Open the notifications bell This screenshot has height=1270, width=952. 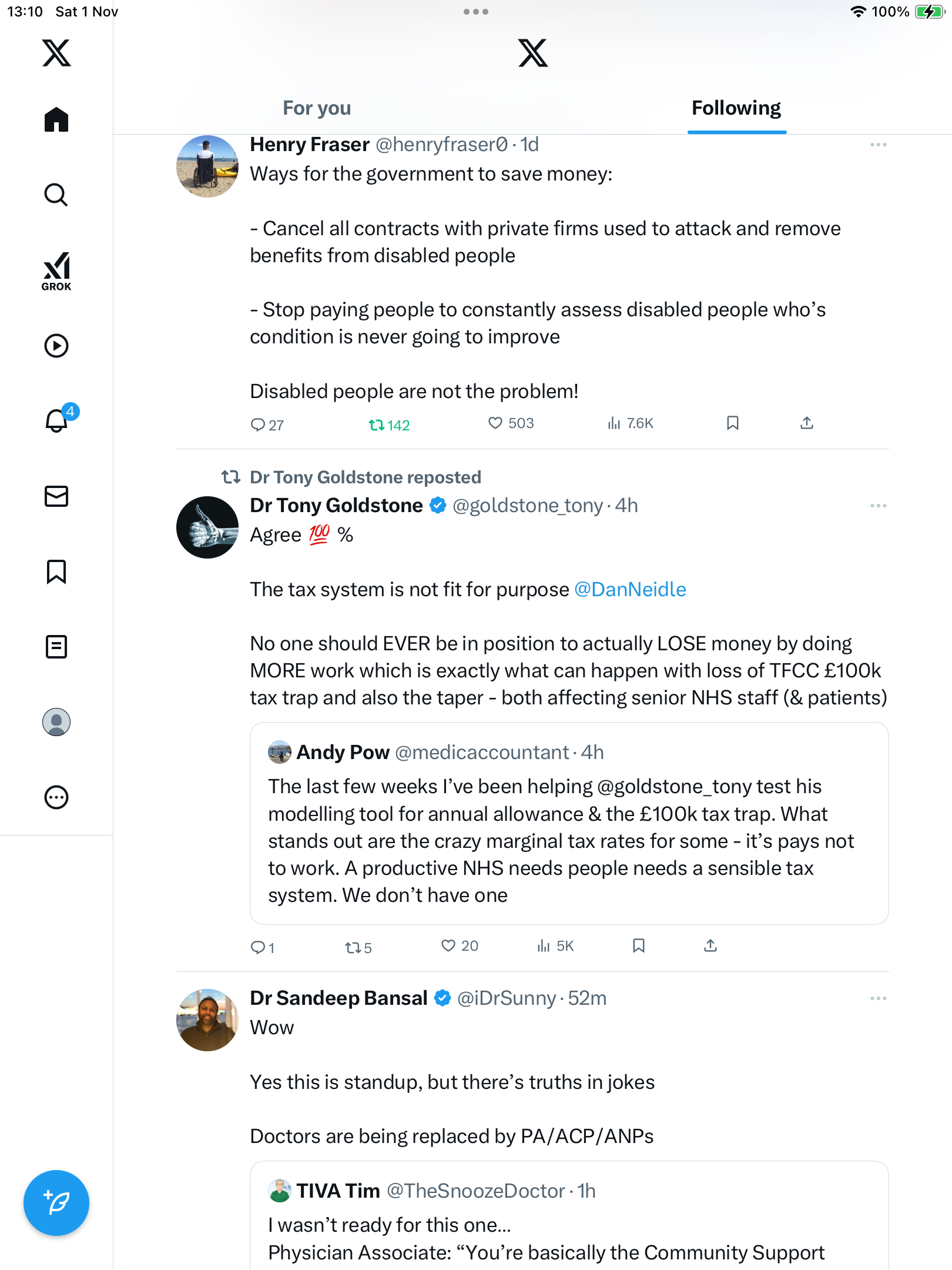56,421
